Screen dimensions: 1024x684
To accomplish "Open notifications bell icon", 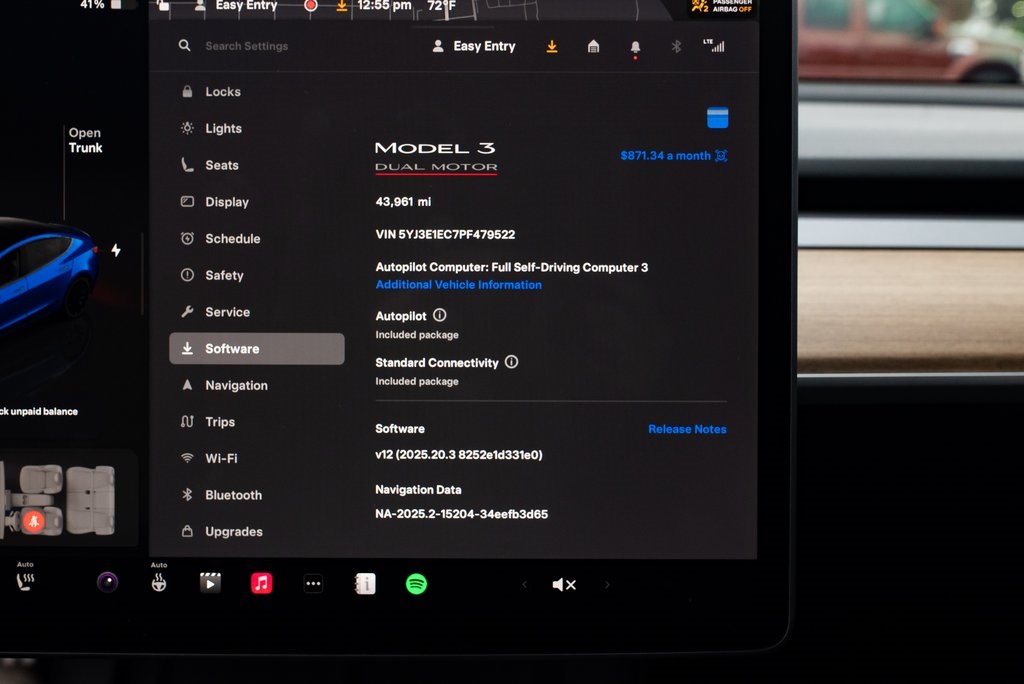I will (x=635, y=47).
